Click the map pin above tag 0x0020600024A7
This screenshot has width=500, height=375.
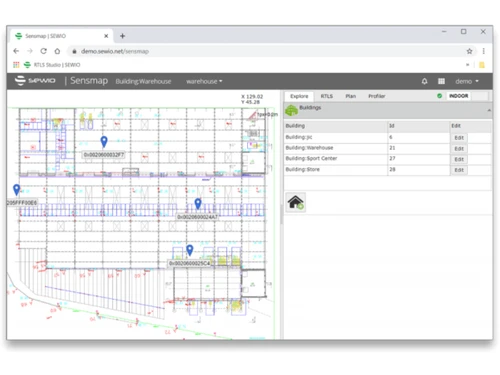tap(198, 203)
